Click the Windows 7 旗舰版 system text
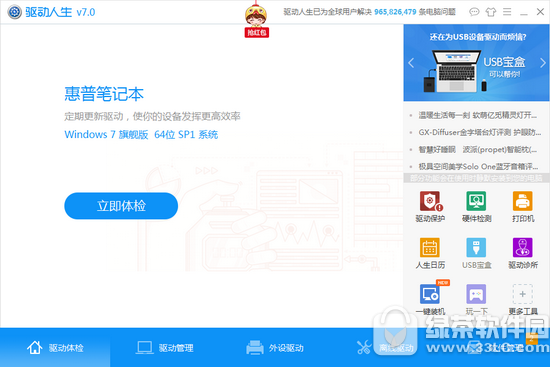This screenshot has height=367, width=550. click(x=141, y=135)
